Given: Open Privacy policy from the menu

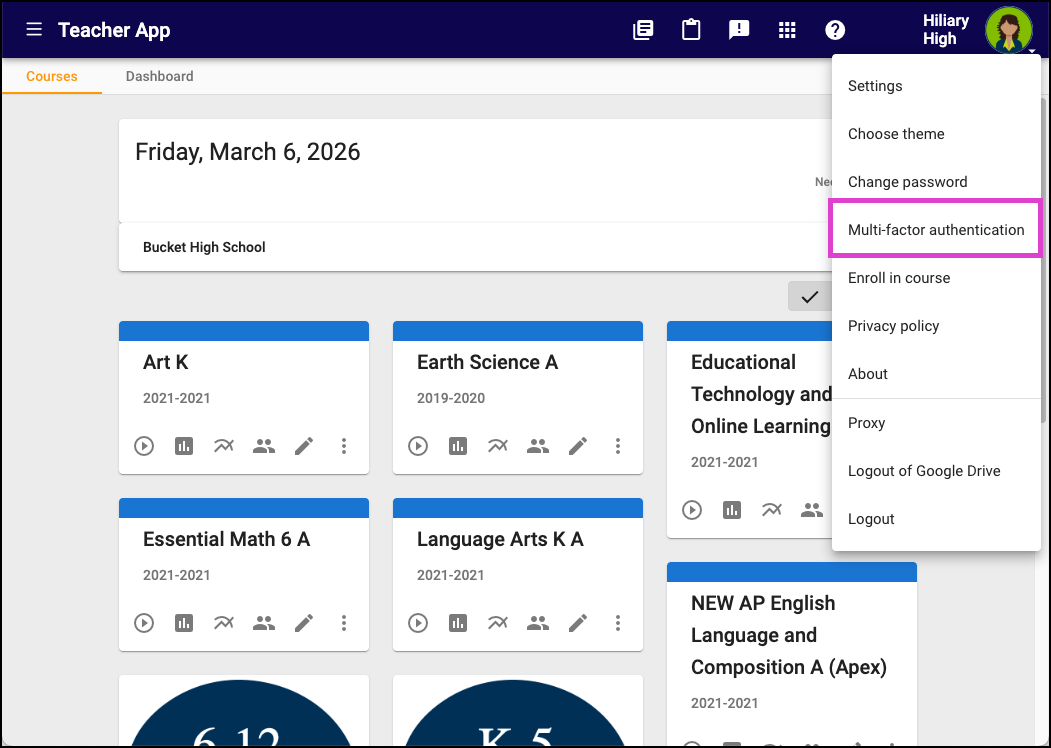Looking at the screenshot, I should [936, 326].
